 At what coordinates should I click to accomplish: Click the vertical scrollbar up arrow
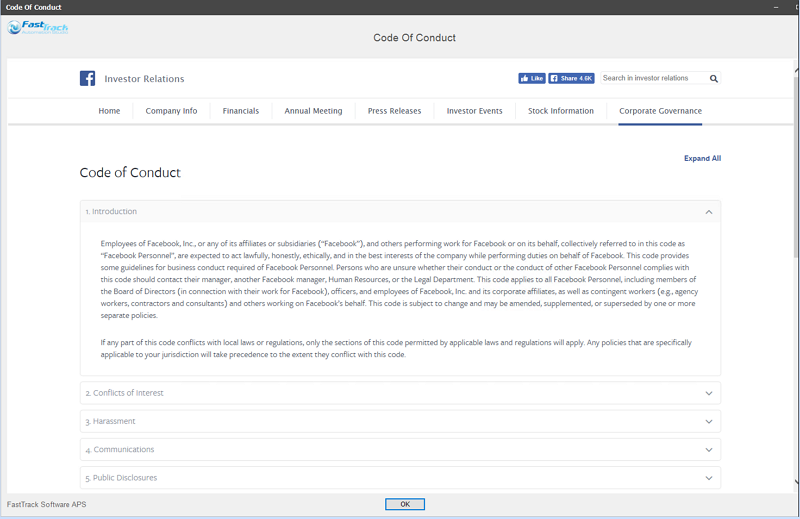tap(796, 70)
